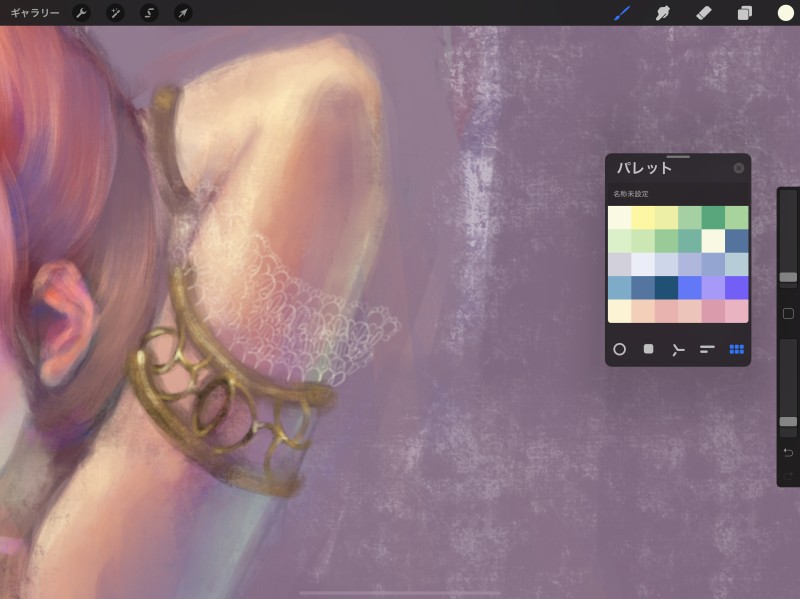
Task: Pick the bright yellow palette swatch
Action: 643,217
